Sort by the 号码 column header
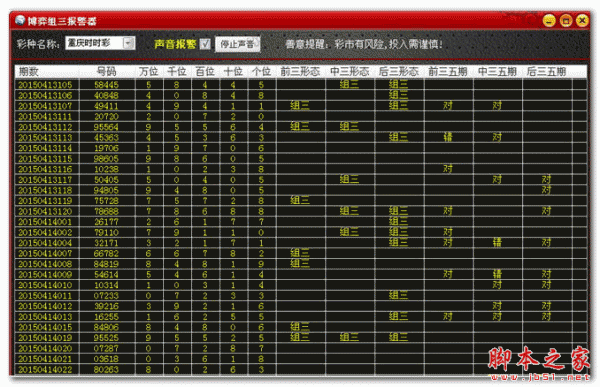 (x=107, y=72)
